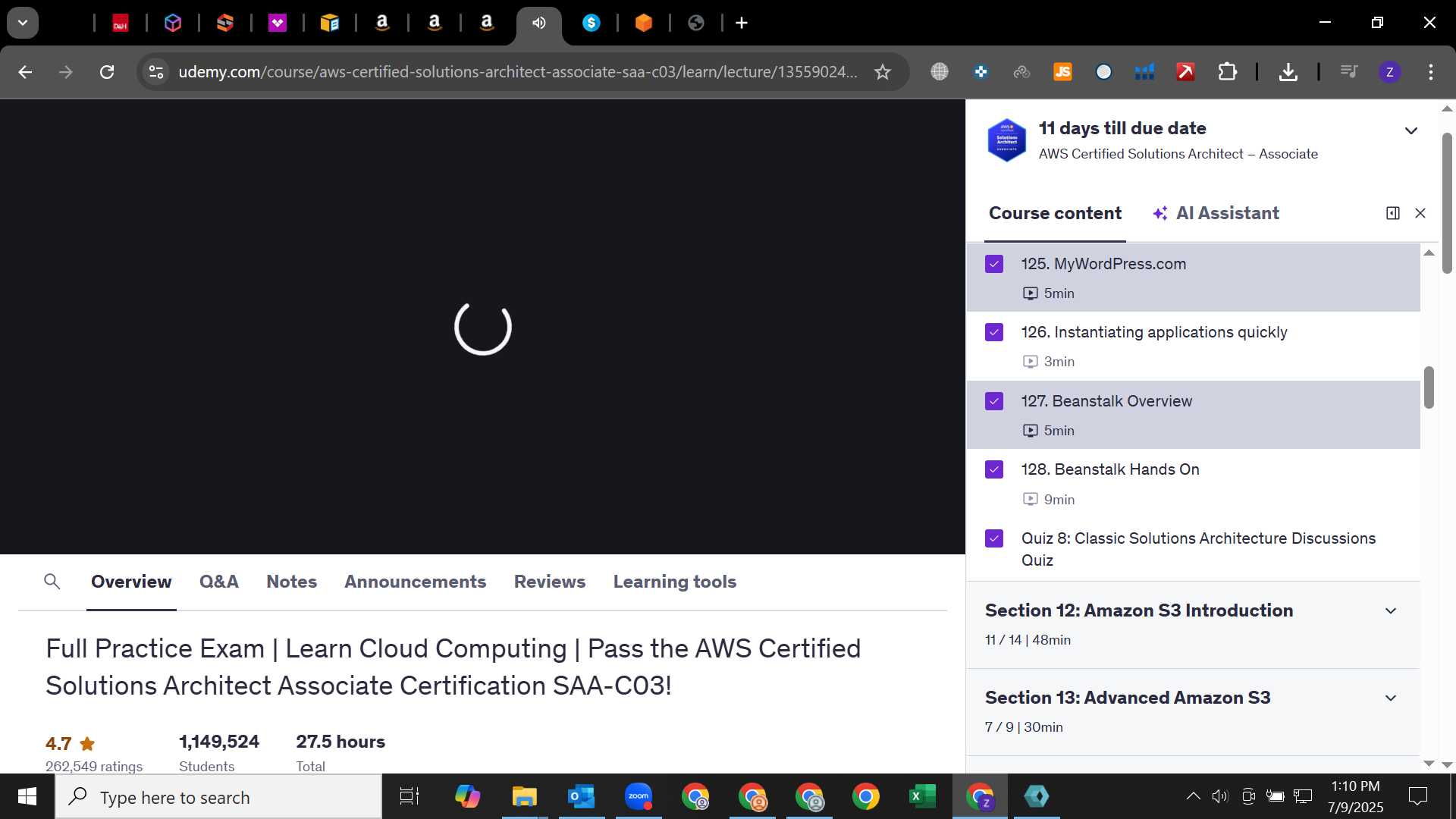Viewport: 1456px width, 819px height.
Task: Open the Reviews tab
Action: coord(550,582)
